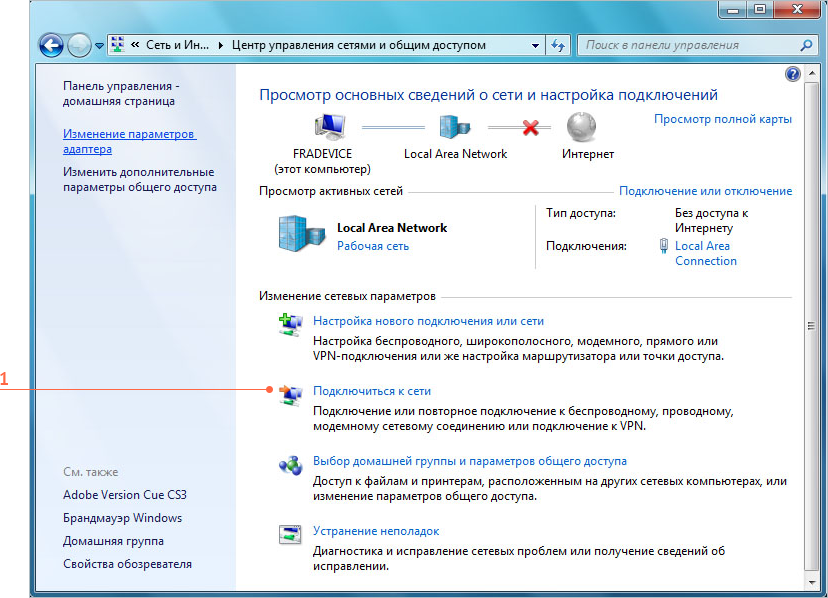Click the См. также label
This screenshot has height=598, width=828.
click(91, 472)
